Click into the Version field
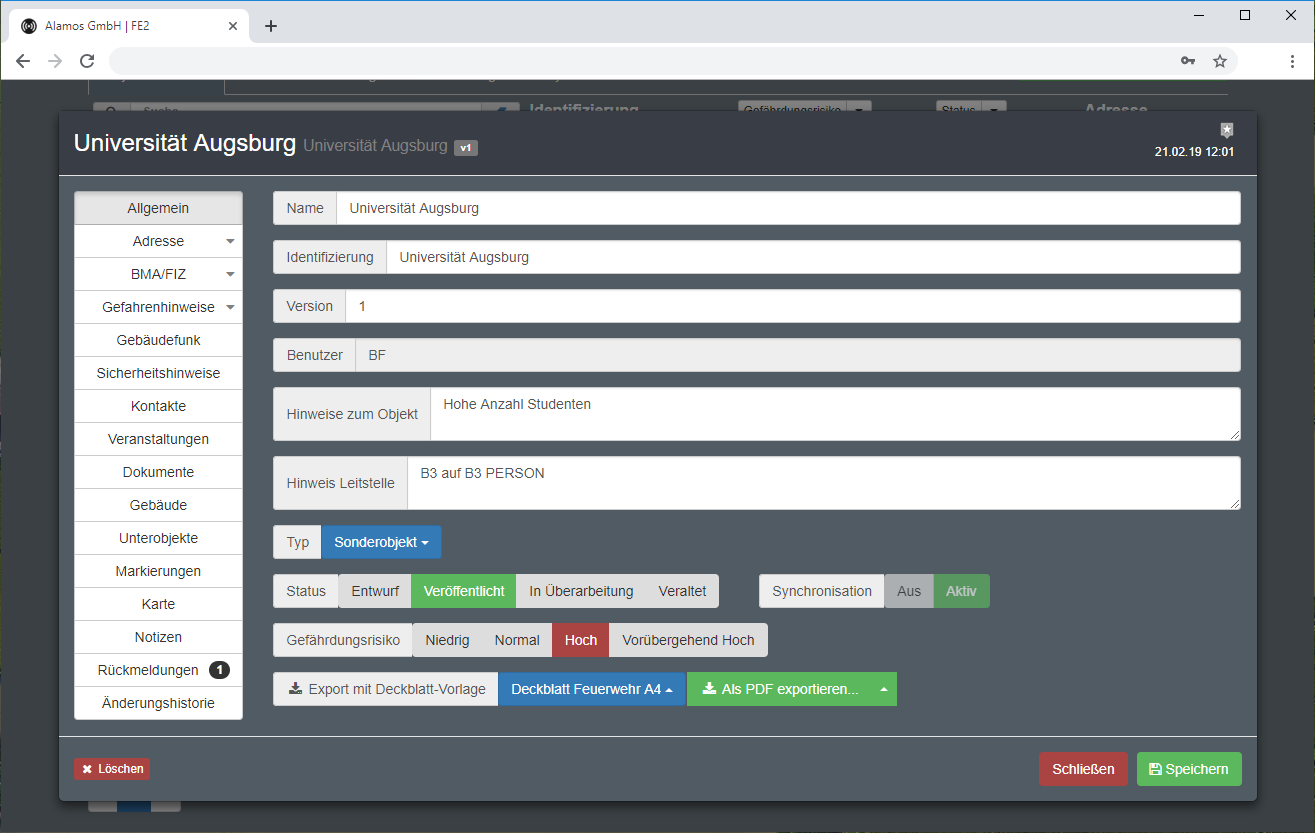The width and height of the screenshot is (1315, 833). point(793,306)
